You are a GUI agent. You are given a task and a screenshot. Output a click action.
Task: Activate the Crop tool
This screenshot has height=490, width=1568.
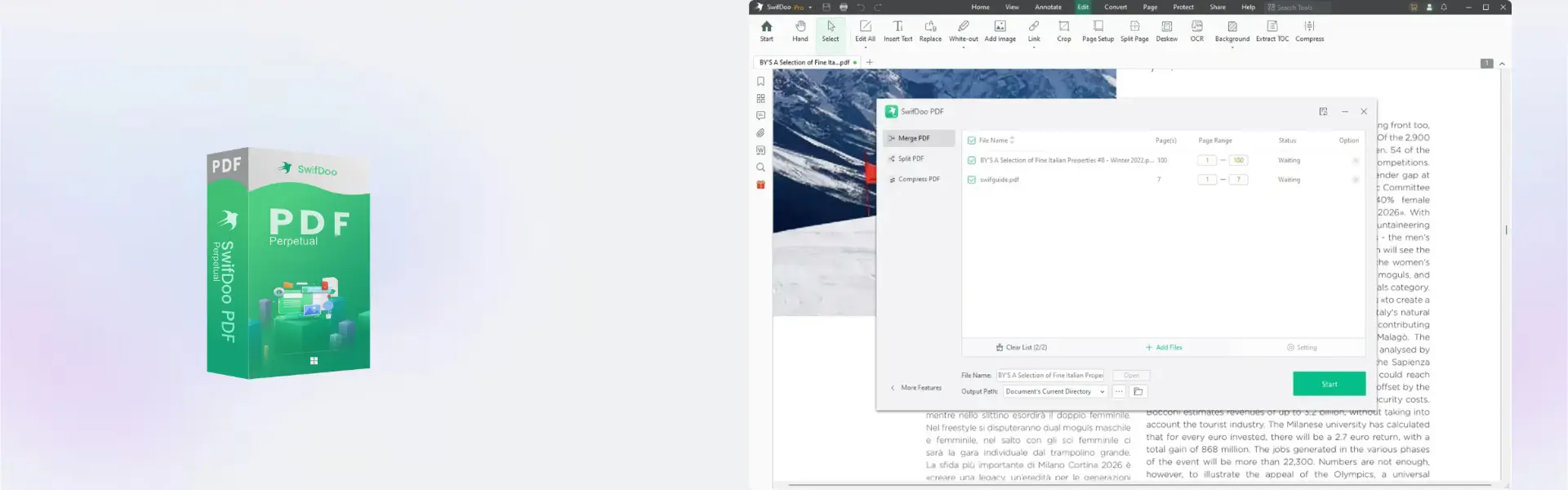pyautogui.click(x=1064, y=31)
